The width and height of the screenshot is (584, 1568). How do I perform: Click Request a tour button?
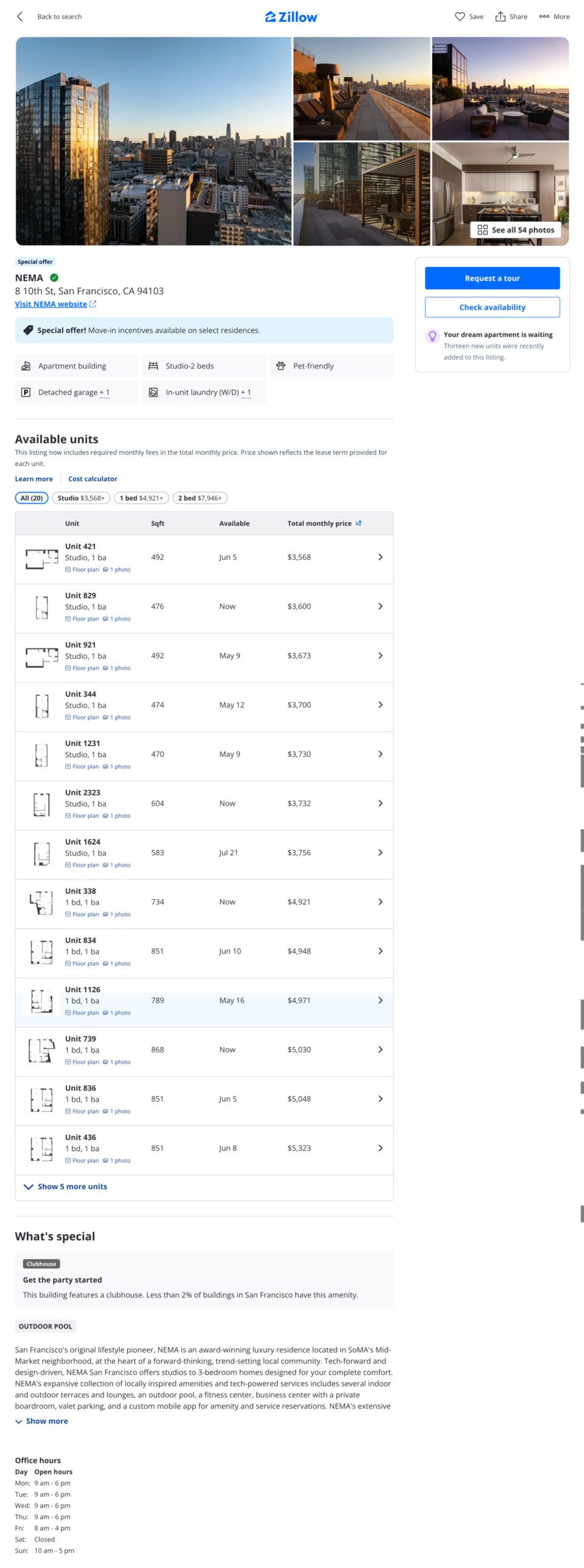[x=492, y=278]
